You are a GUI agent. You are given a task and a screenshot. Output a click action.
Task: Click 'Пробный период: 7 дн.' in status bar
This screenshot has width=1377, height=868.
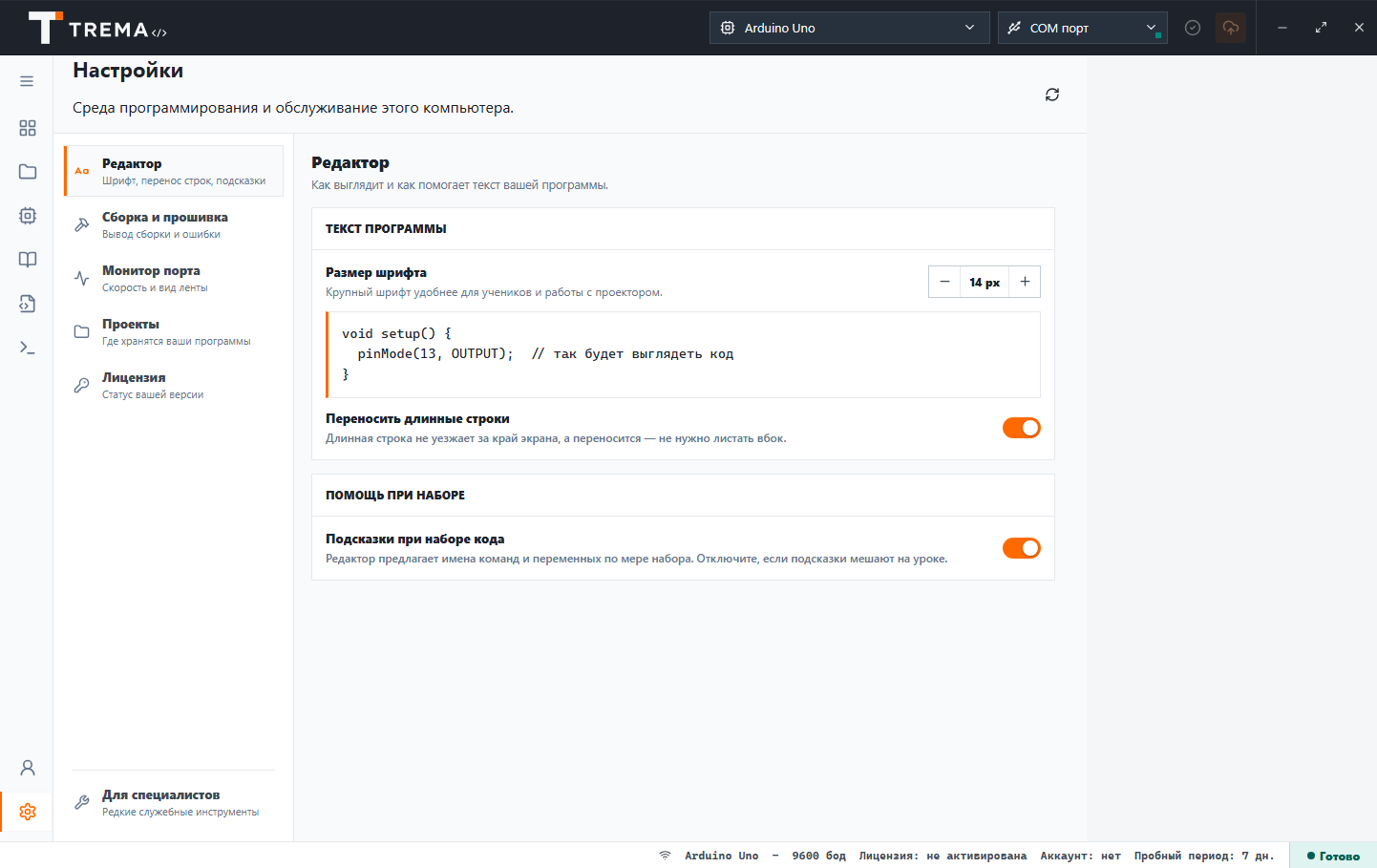(x=1204, y=856)
